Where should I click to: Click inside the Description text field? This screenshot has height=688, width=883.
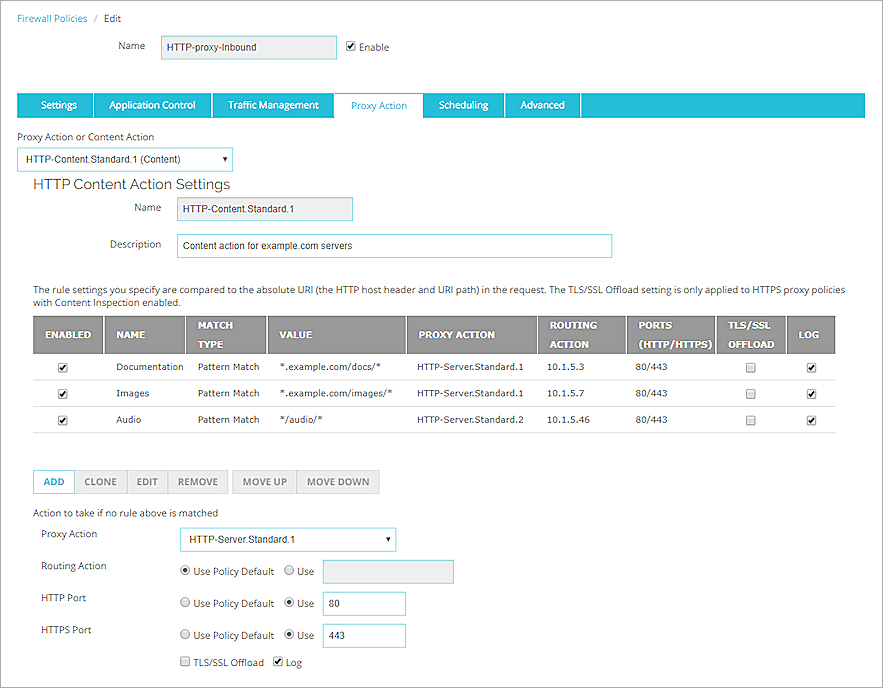coord(394,246)
